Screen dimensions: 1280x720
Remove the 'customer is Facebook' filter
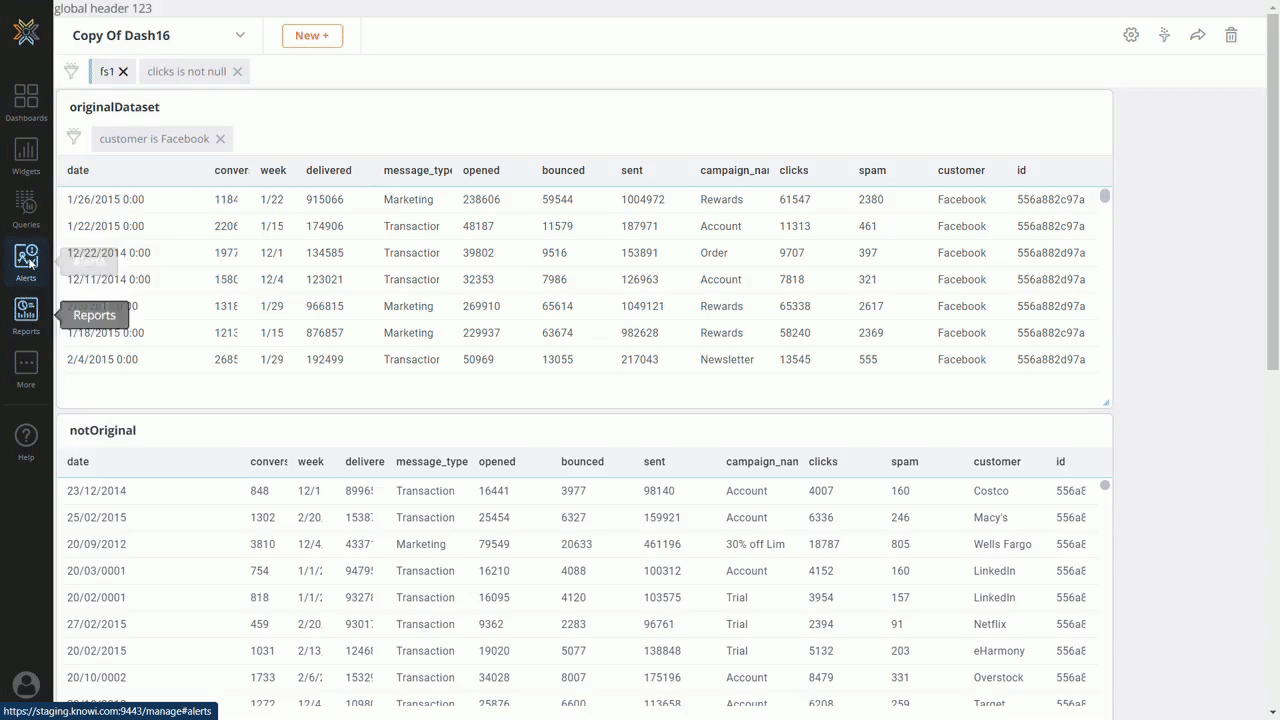220,139
